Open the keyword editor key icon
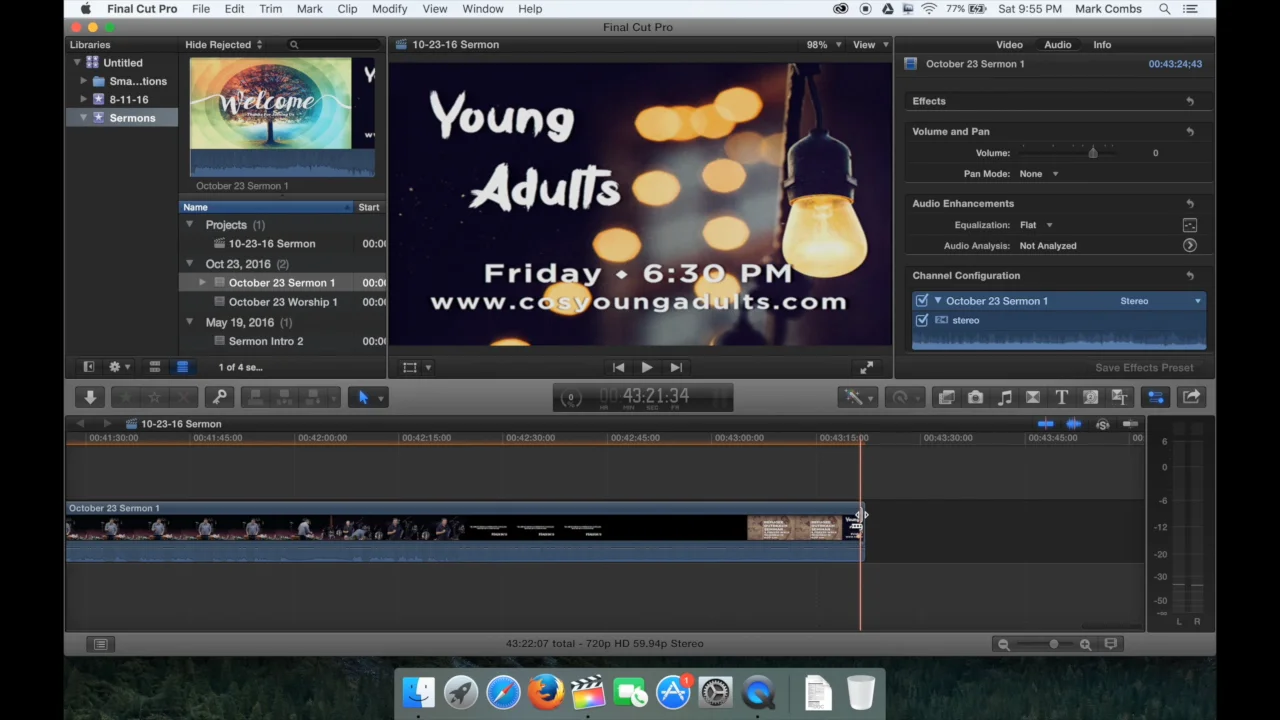The image size is (1280, 720). 219,397
